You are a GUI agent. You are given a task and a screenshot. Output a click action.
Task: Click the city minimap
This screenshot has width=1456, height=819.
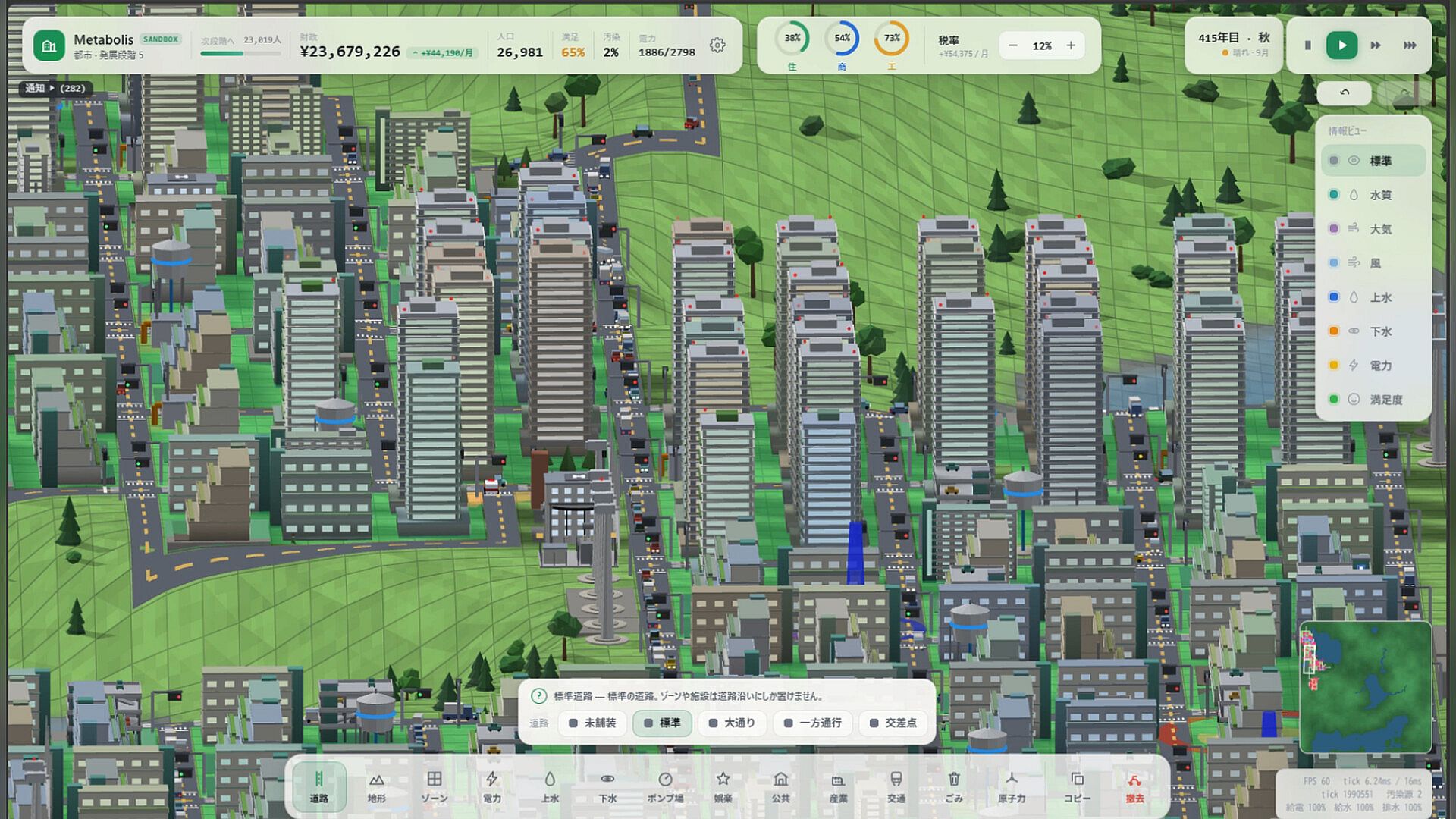click(1366, 687)
